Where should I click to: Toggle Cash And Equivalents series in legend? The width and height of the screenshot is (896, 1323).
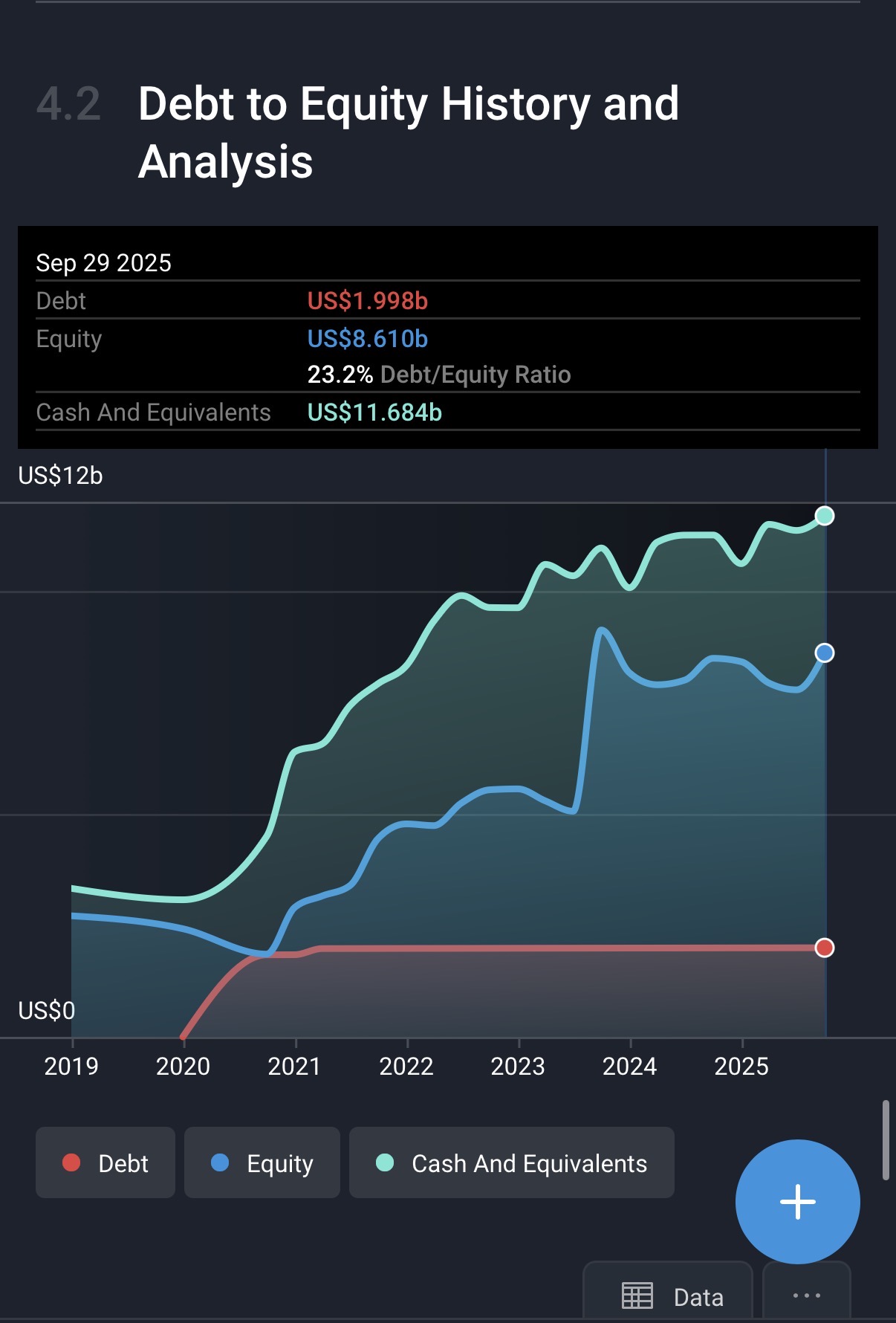click(511, 1162)
